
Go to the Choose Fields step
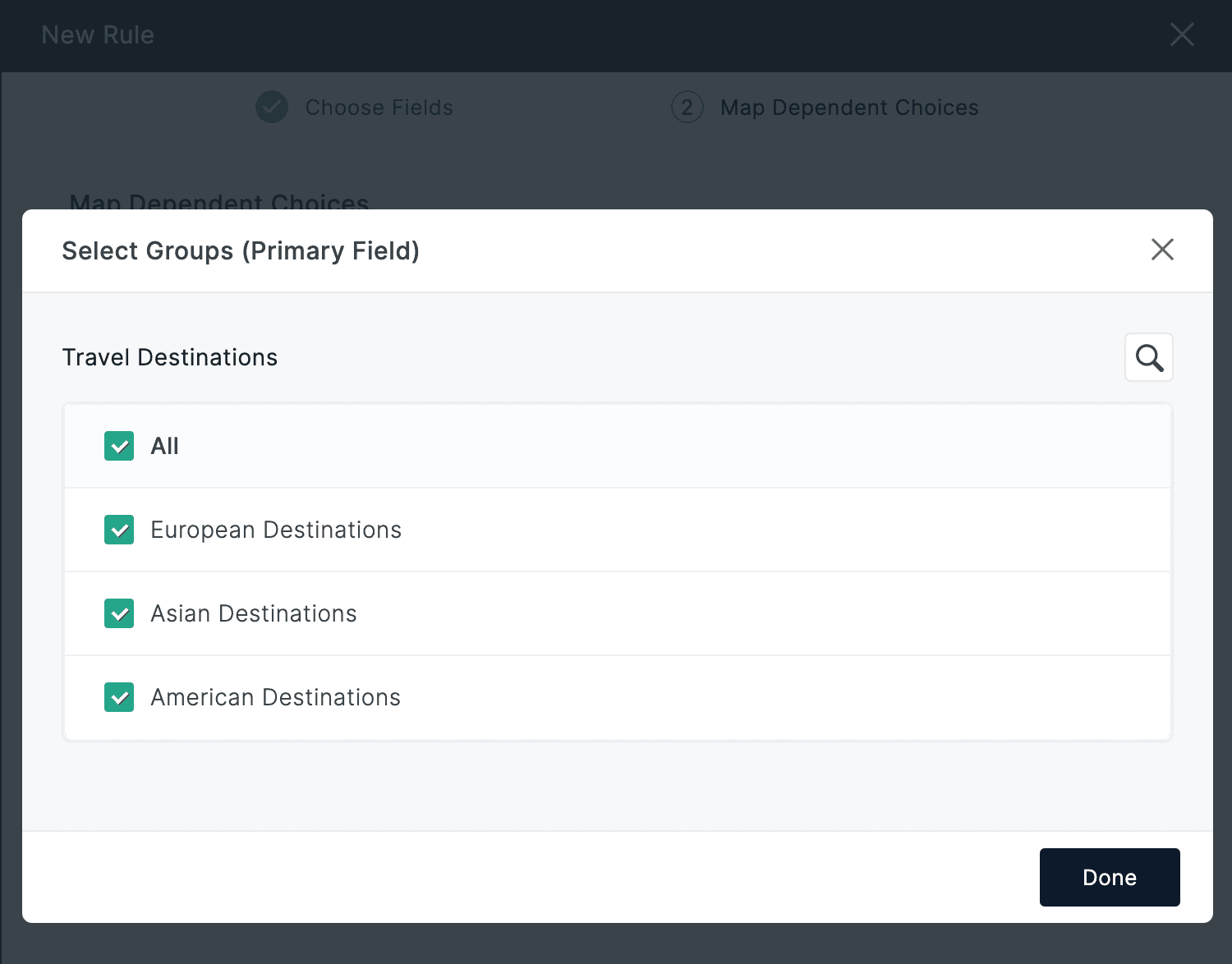pyautogui.click(x=379, y=108)
